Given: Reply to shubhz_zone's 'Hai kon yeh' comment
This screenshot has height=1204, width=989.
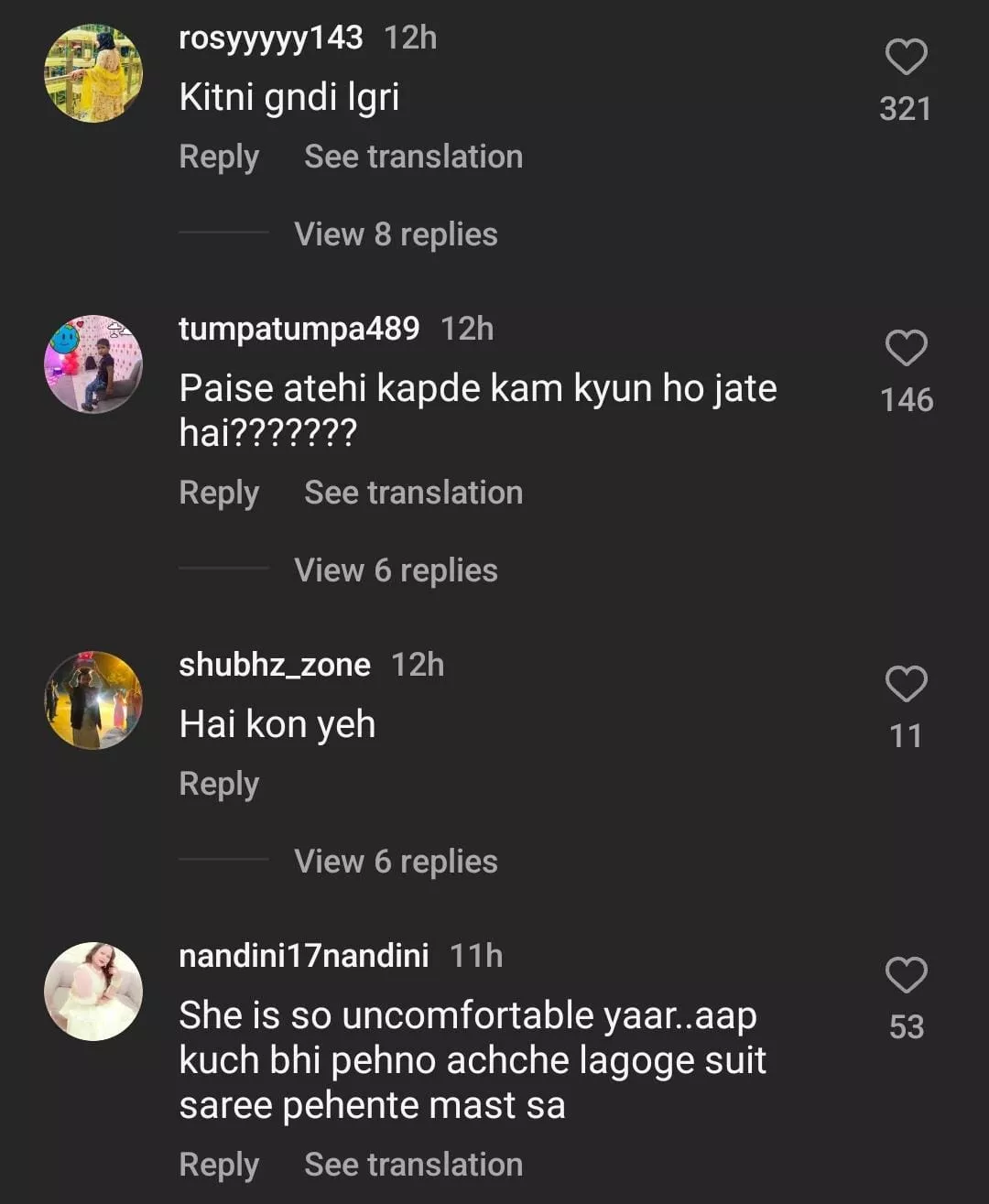Looking at the screenshot, I should pos(219,784).
